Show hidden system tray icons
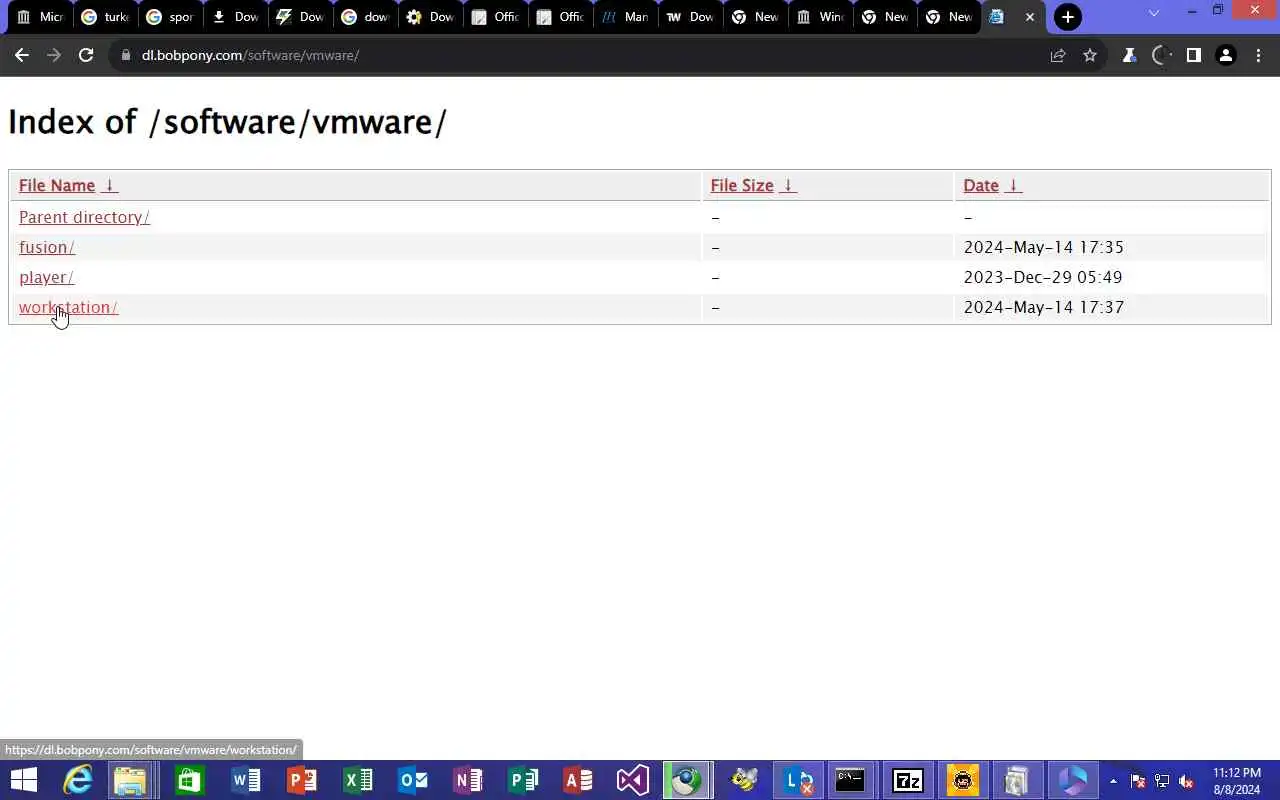The image size is (1280, 800). pos(1113,781)
